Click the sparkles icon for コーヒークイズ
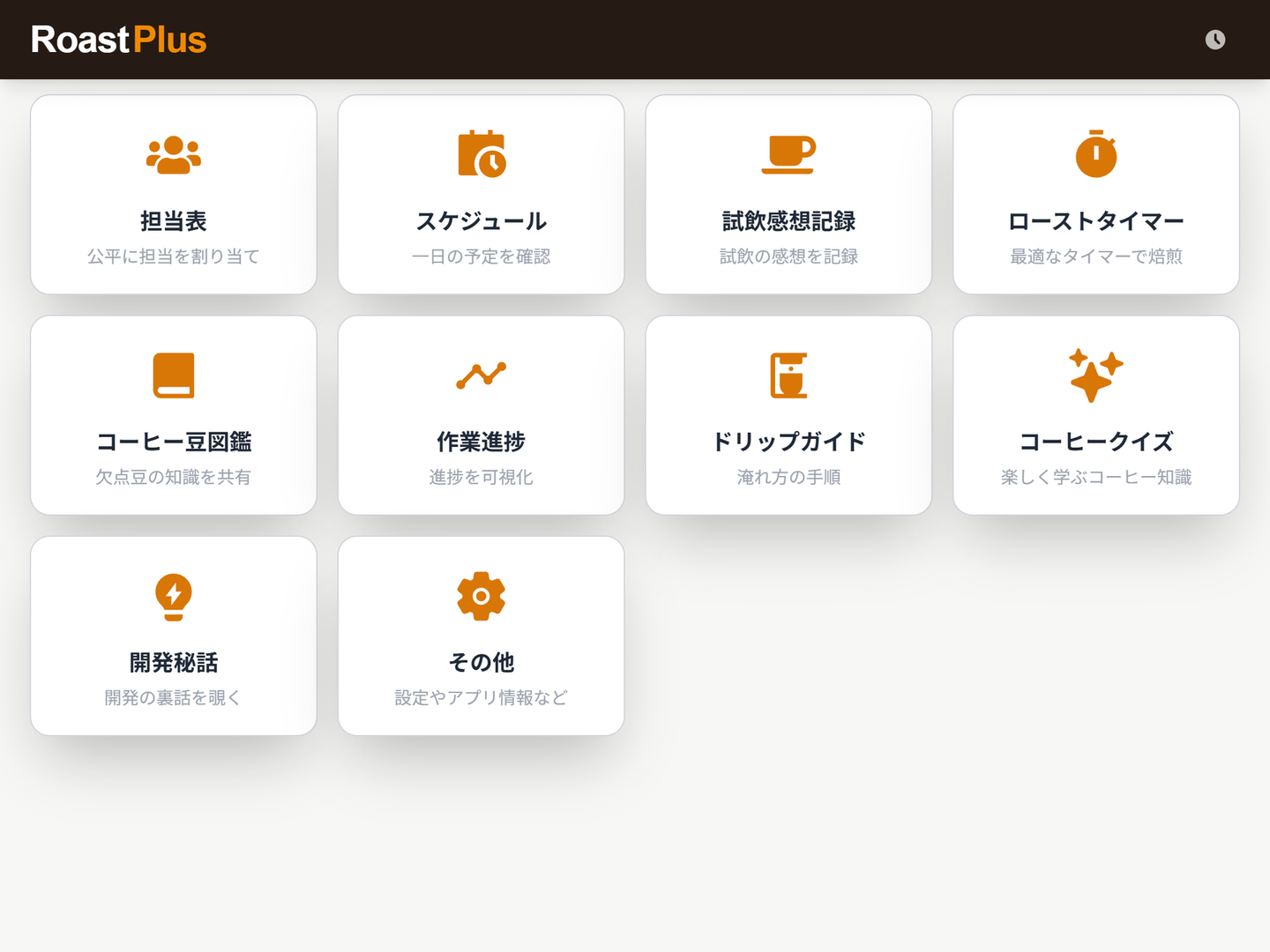 (1096, 376)
